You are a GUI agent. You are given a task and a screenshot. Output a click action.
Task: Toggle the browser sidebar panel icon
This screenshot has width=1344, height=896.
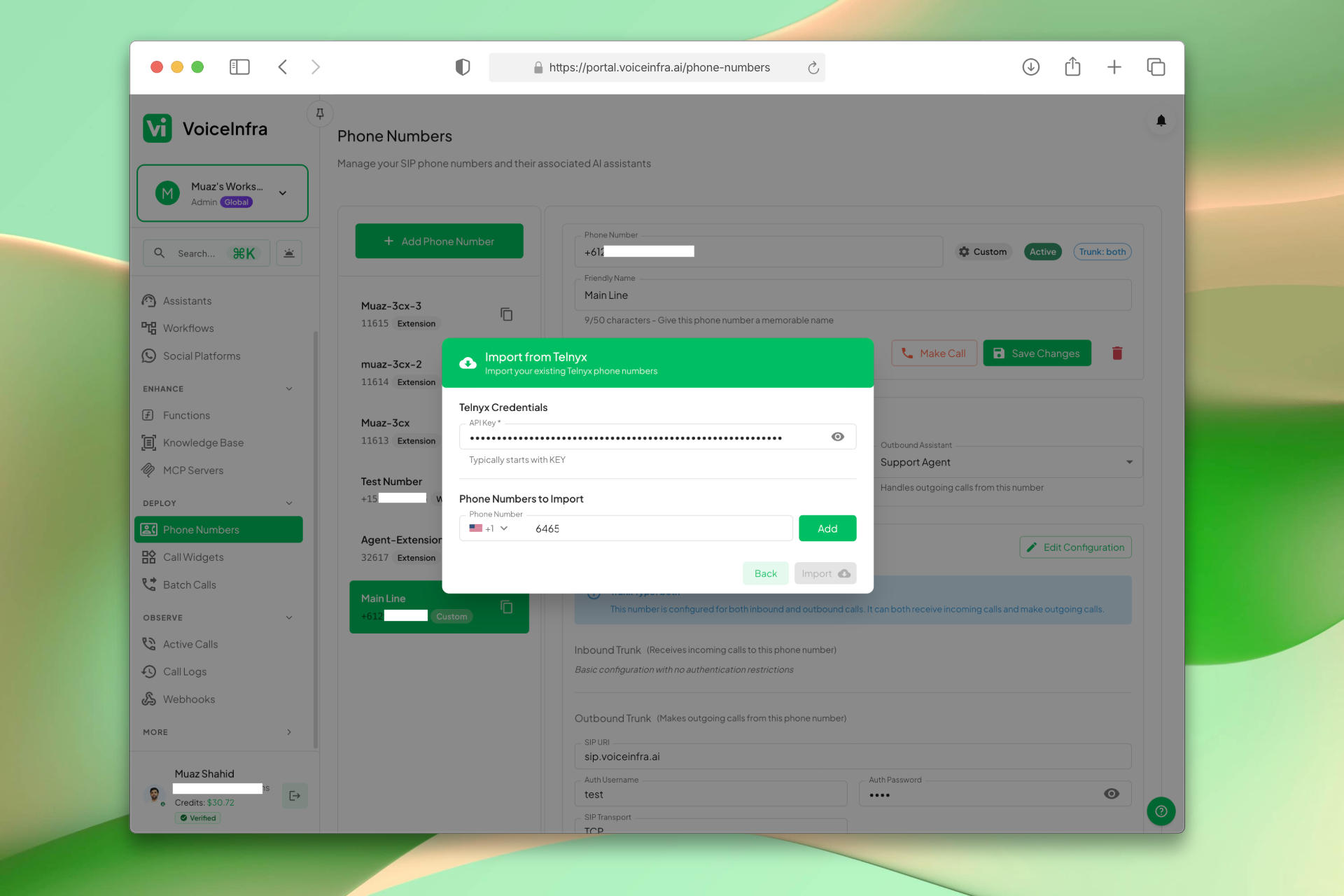pos(239,67)
